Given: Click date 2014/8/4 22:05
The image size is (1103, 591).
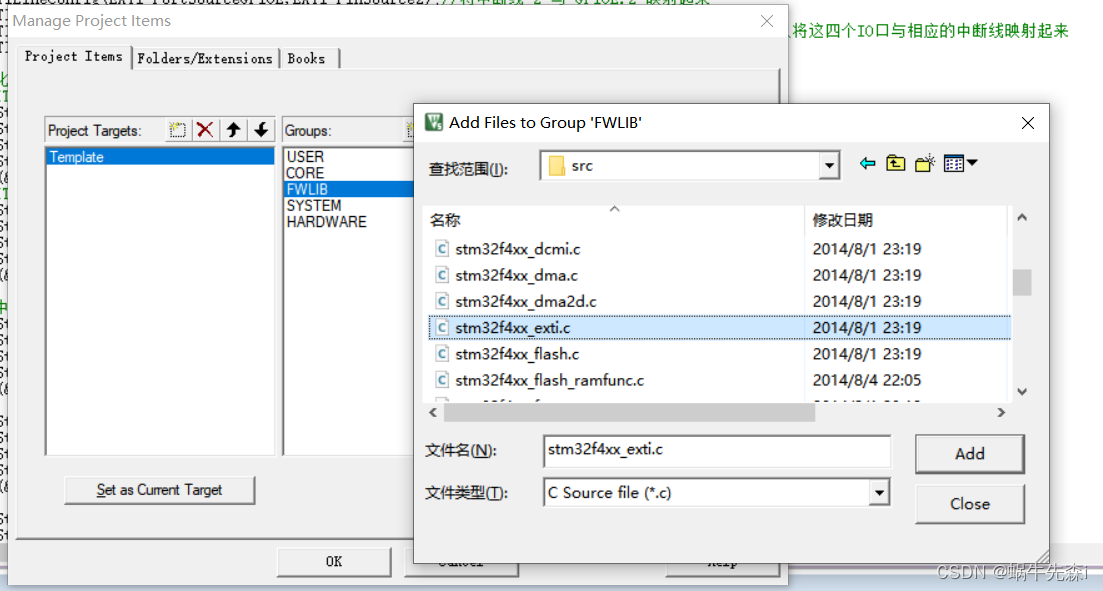Looking at the screenshot, I should [x=867, y=381].
